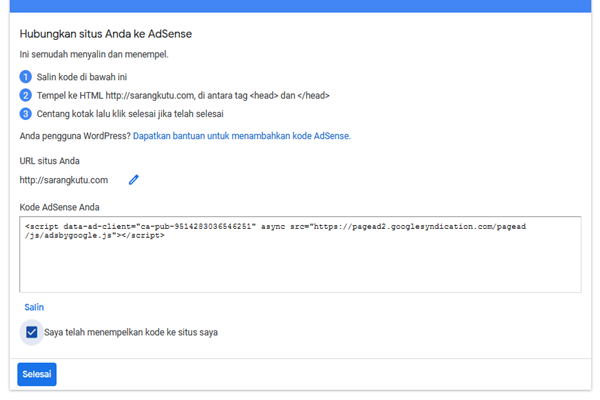Viewport: 600px width, 400px height.
Task: Click 'Hubungkan situs Anda ke AdSense' heading
Action: click(106, 34)
